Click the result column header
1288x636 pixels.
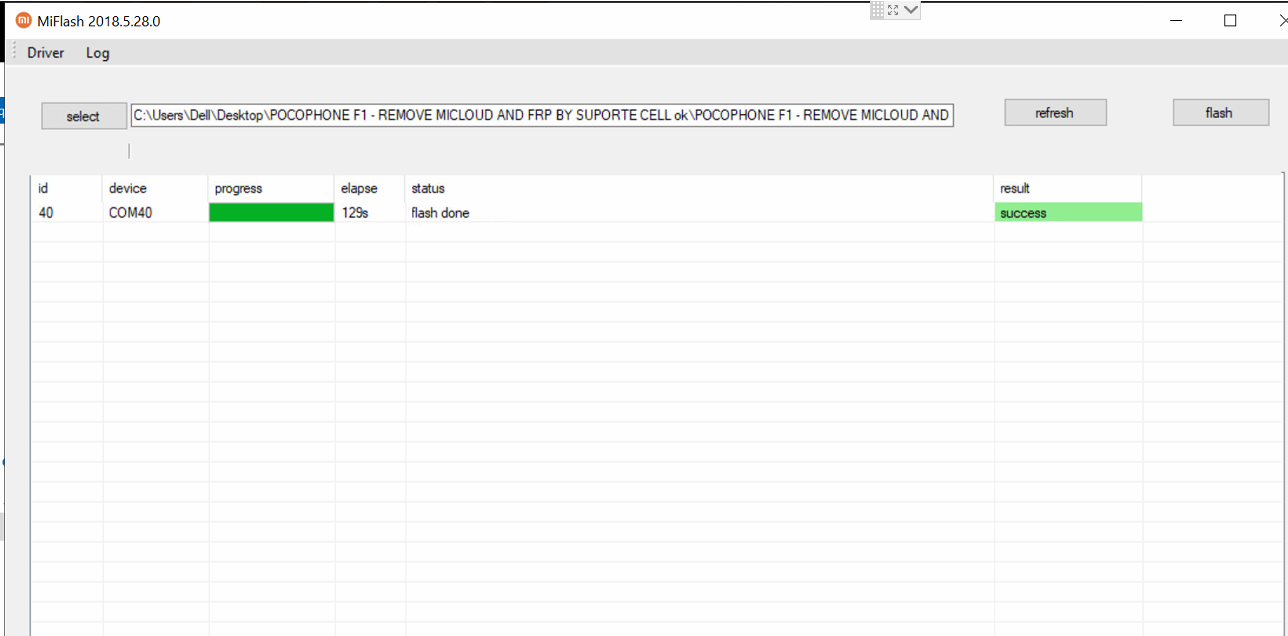[x=1068, y=188]
